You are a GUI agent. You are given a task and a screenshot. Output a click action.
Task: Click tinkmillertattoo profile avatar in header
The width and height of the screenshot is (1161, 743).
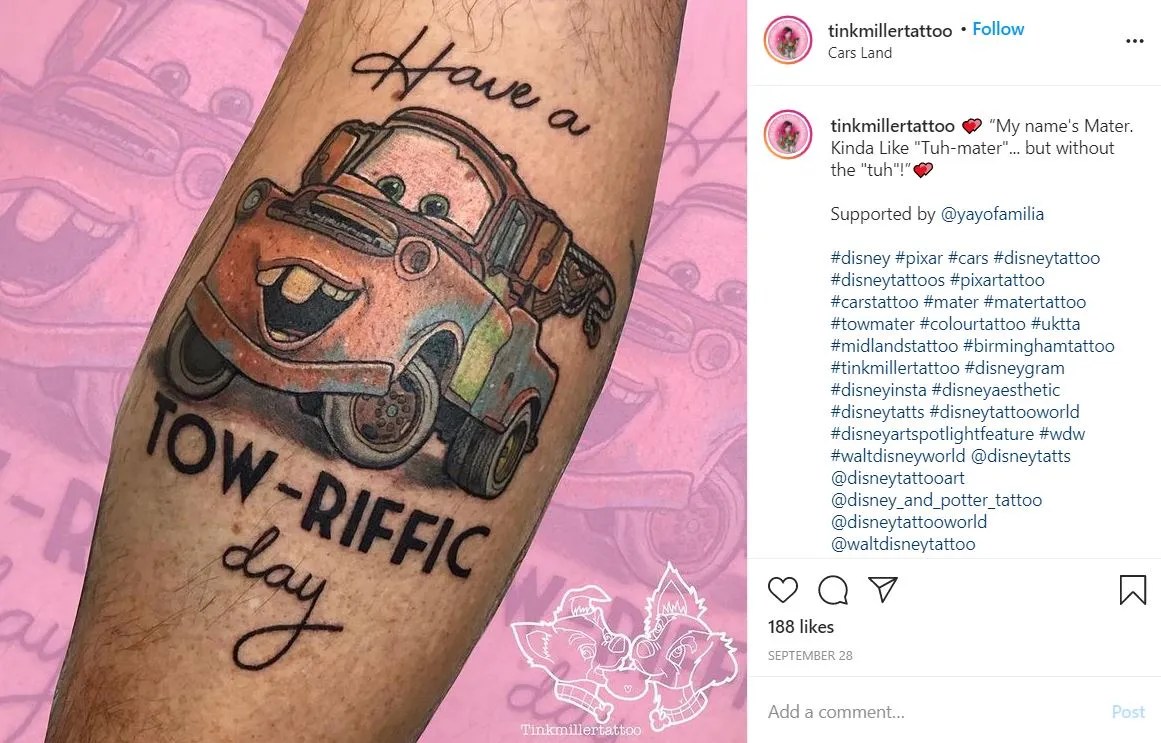tap(788, 39)
